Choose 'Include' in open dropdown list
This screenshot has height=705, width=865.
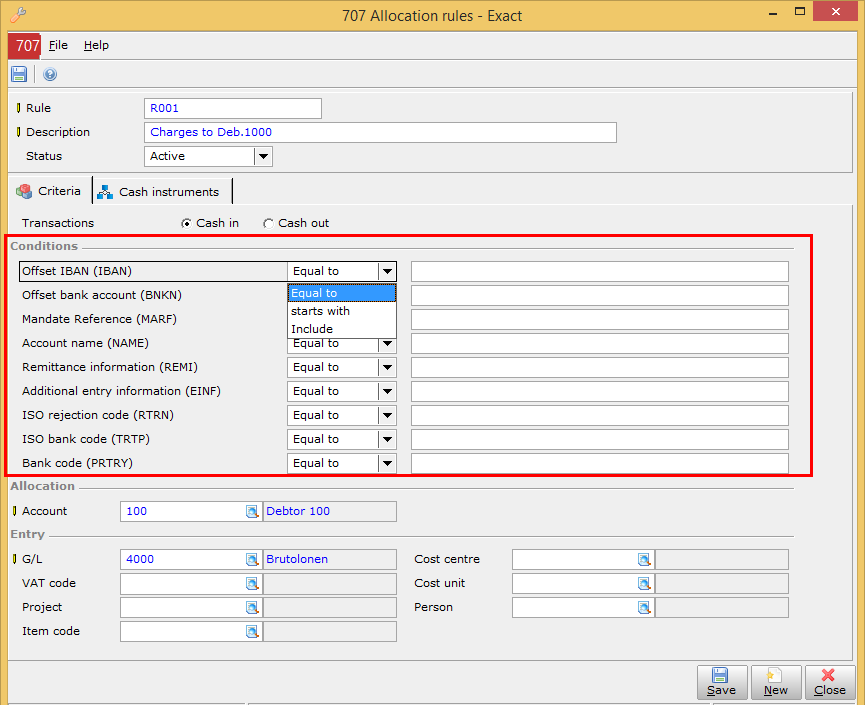click(342, 329)
